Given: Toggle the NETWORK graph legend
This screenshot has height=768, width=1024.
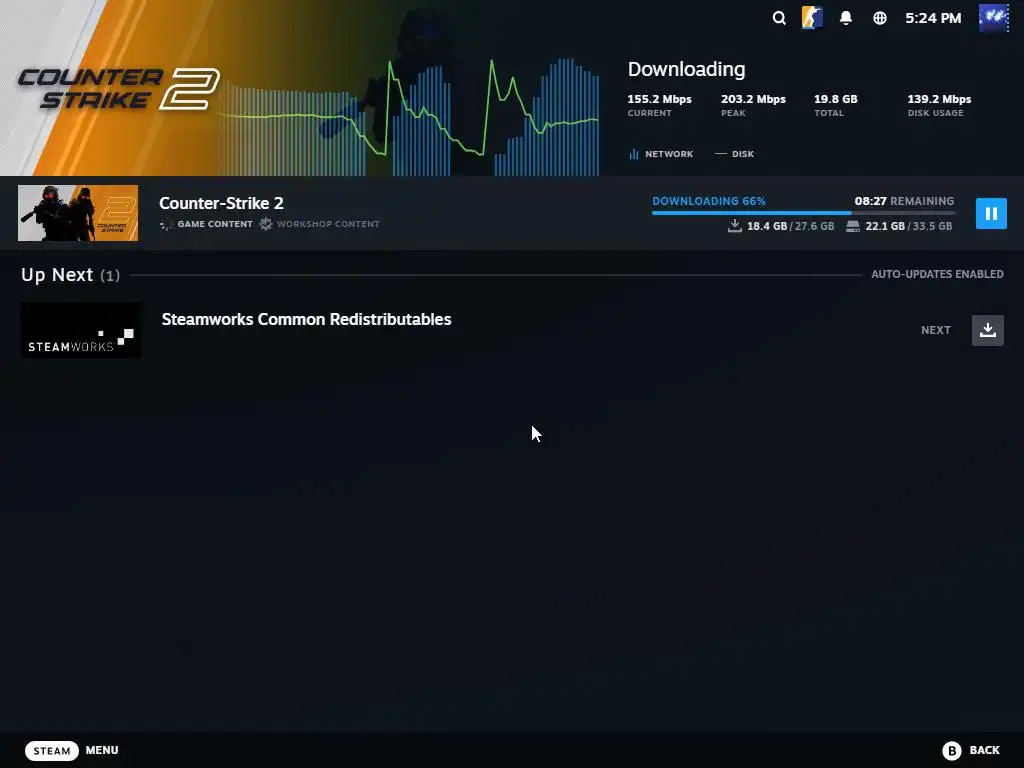Looking at the screenshot, I should (x=661, y=154).
